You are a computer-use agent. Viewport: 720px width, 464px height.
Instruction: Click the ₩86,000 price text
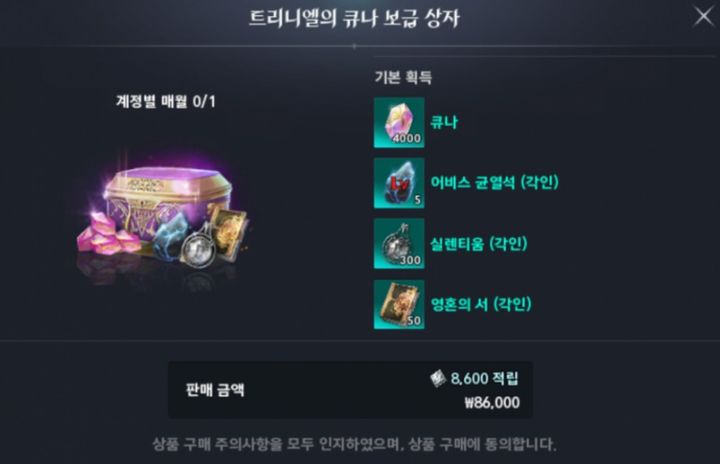click(x=492, y=403)
